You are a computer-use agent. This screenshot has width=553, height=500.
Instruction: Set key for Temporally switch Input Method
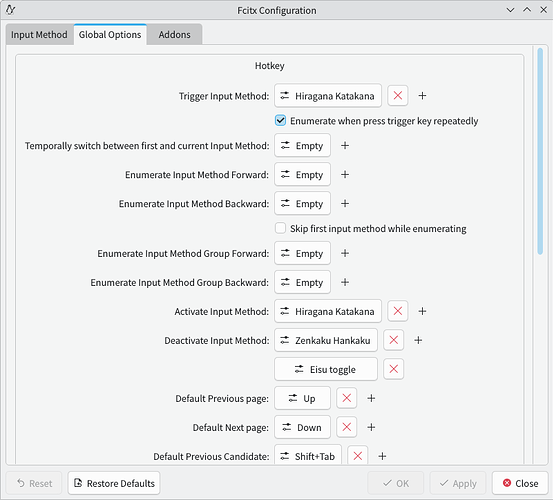coord(303,145)
